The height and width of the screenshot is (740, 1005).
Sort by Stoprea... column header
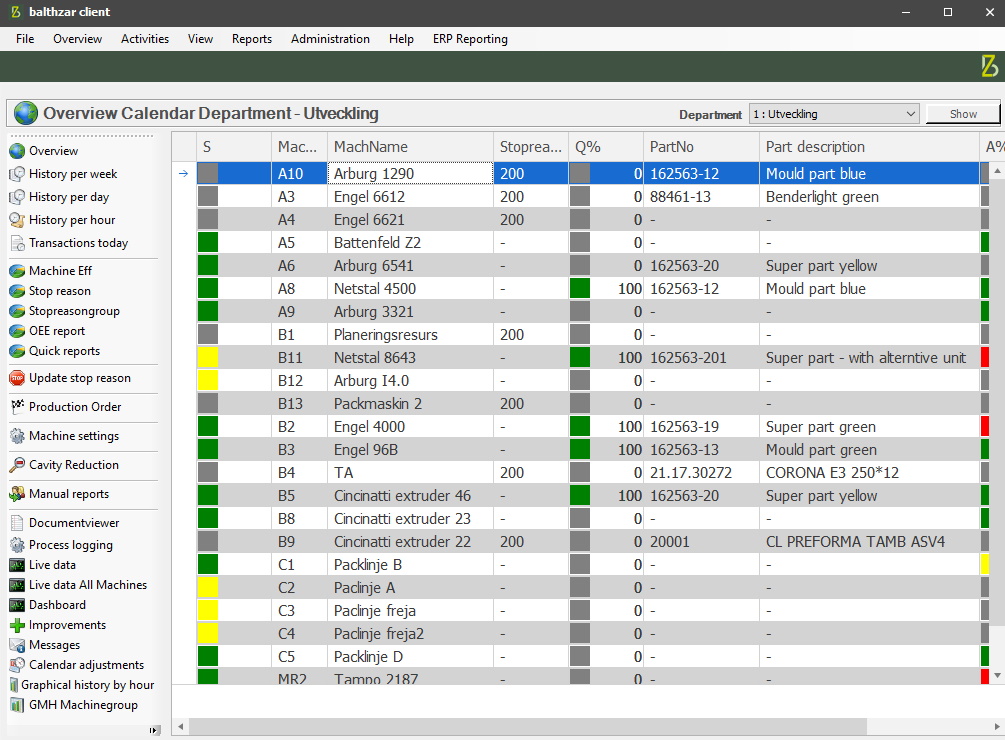(x=531, y=147)
